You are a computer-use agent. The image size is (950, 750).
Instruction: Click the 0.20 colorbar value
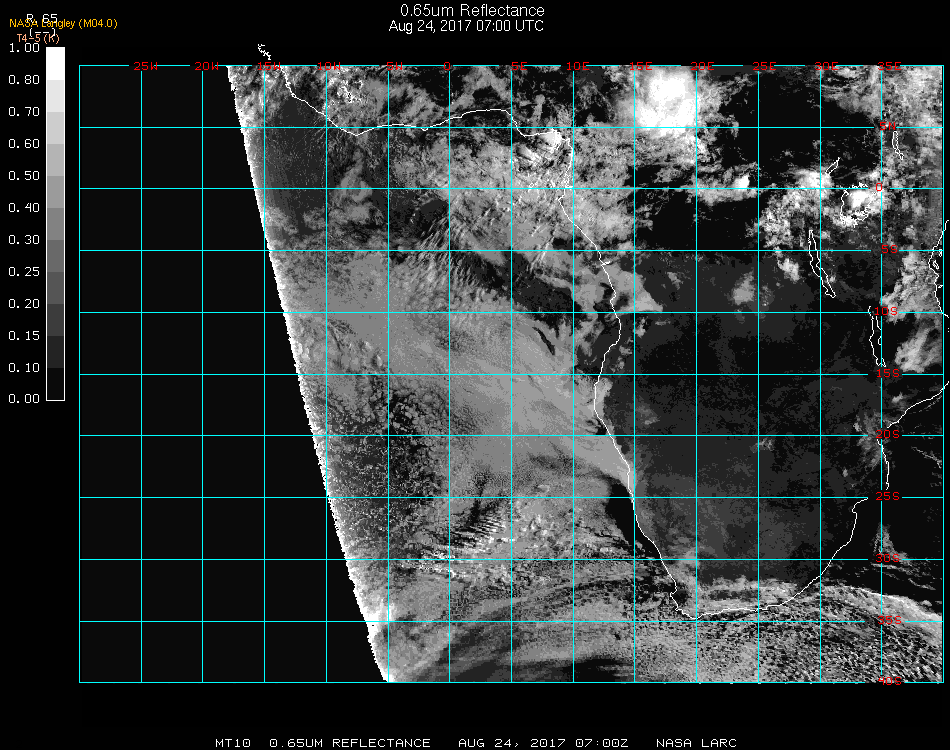pyautogui.click(x=24, y=304)
